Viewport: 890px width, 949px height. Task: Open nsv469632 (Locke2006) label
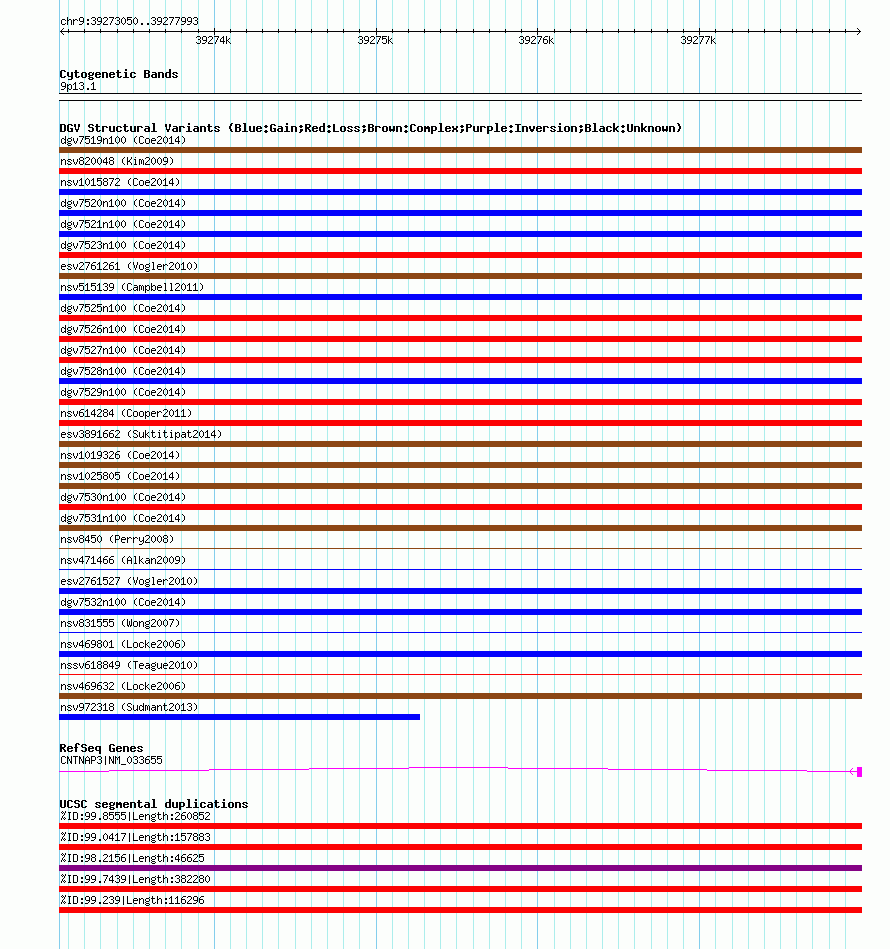[123, 686]
